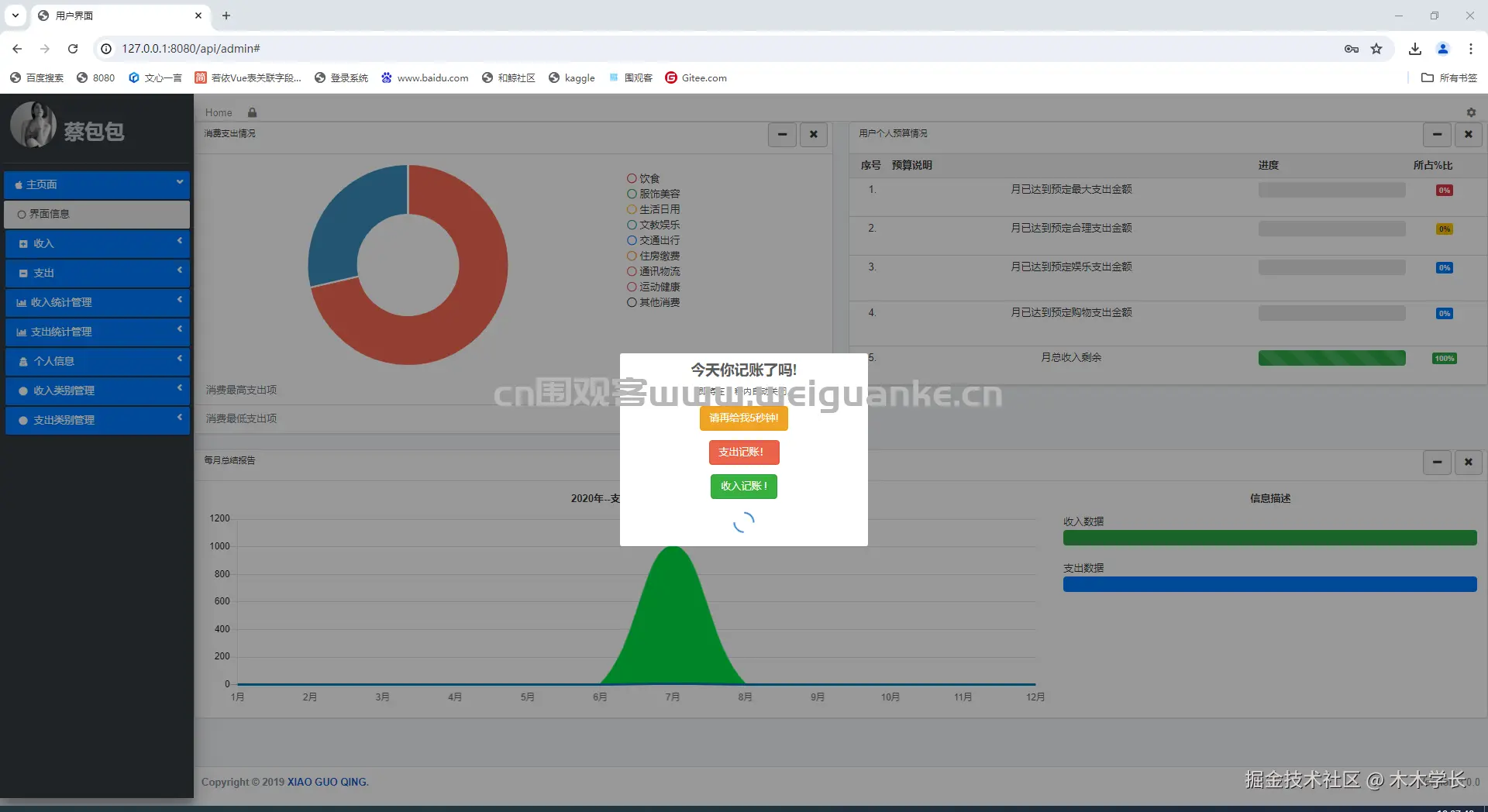Click the 支出记账! button

click(x=744, y=452)
